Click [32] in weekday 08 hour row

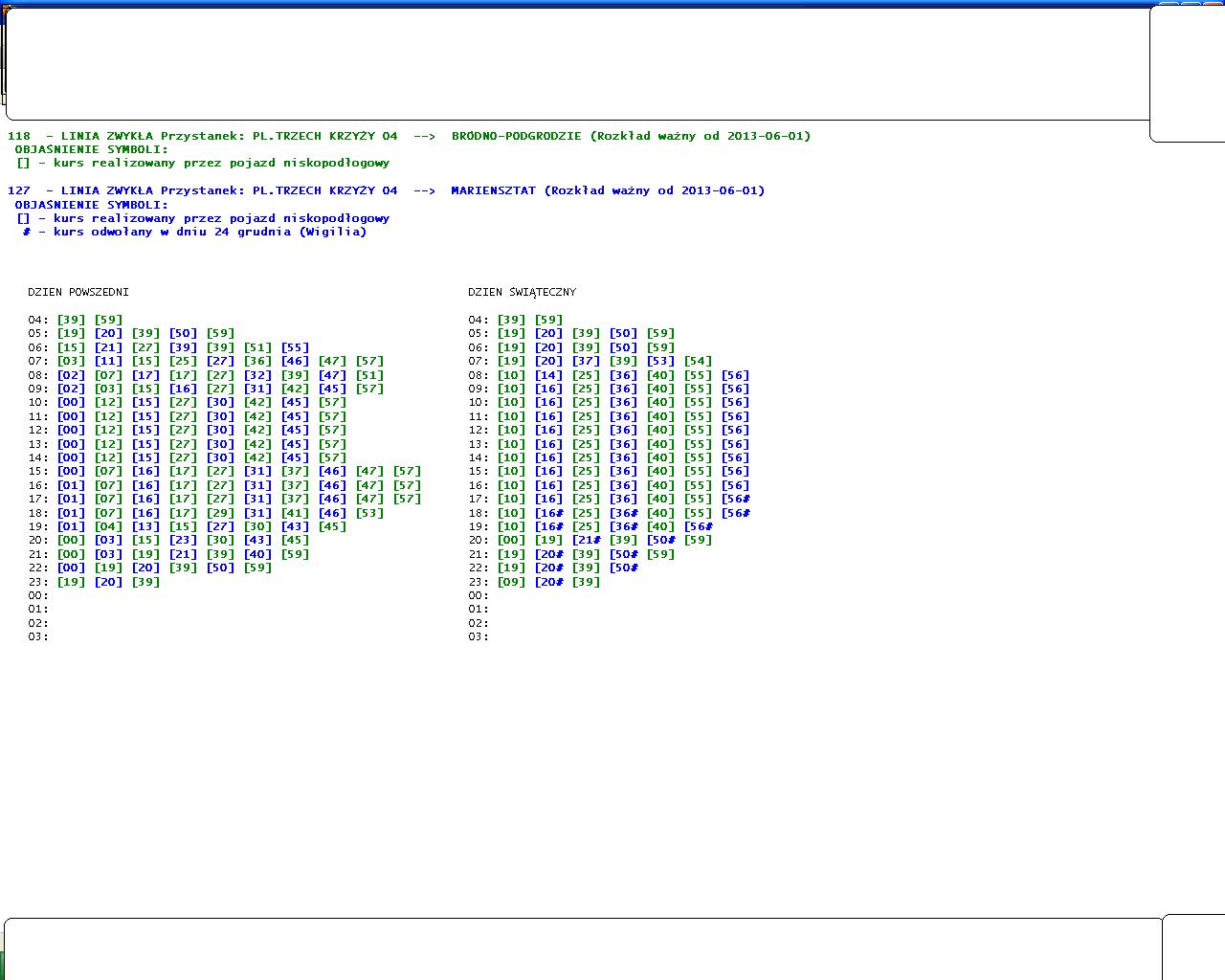coord(258,375)
